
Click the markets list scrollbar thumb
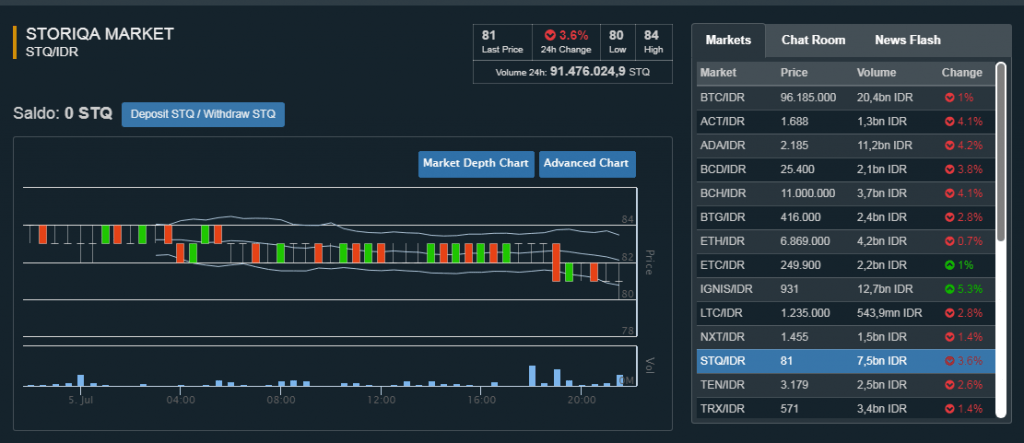click(x=1000, y=151)
